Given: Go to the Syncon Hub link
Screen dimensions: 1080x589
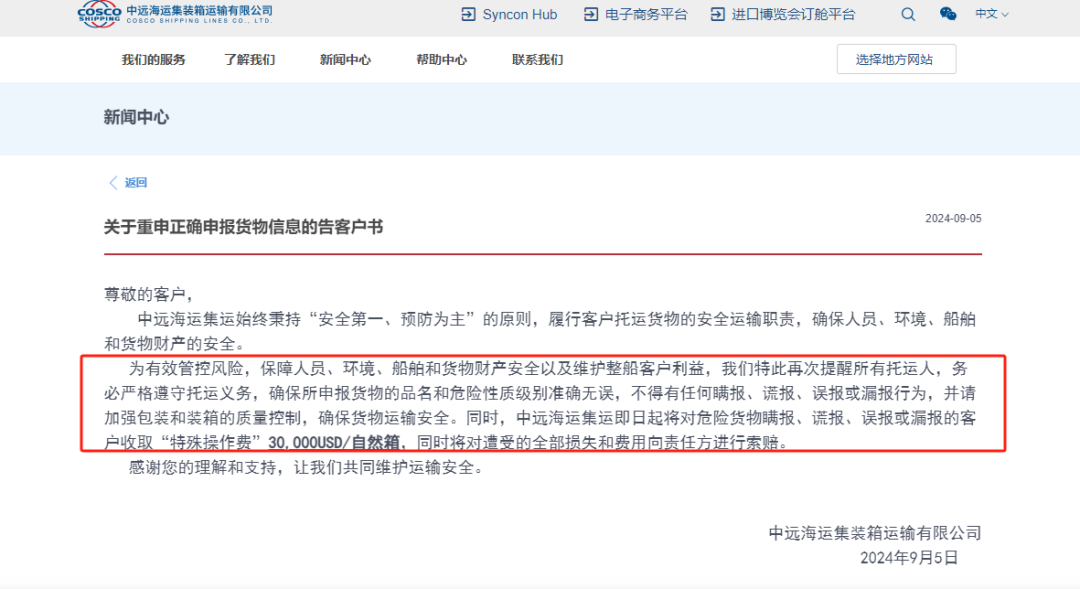Looking at the screenshot, I should click(520, 14).
